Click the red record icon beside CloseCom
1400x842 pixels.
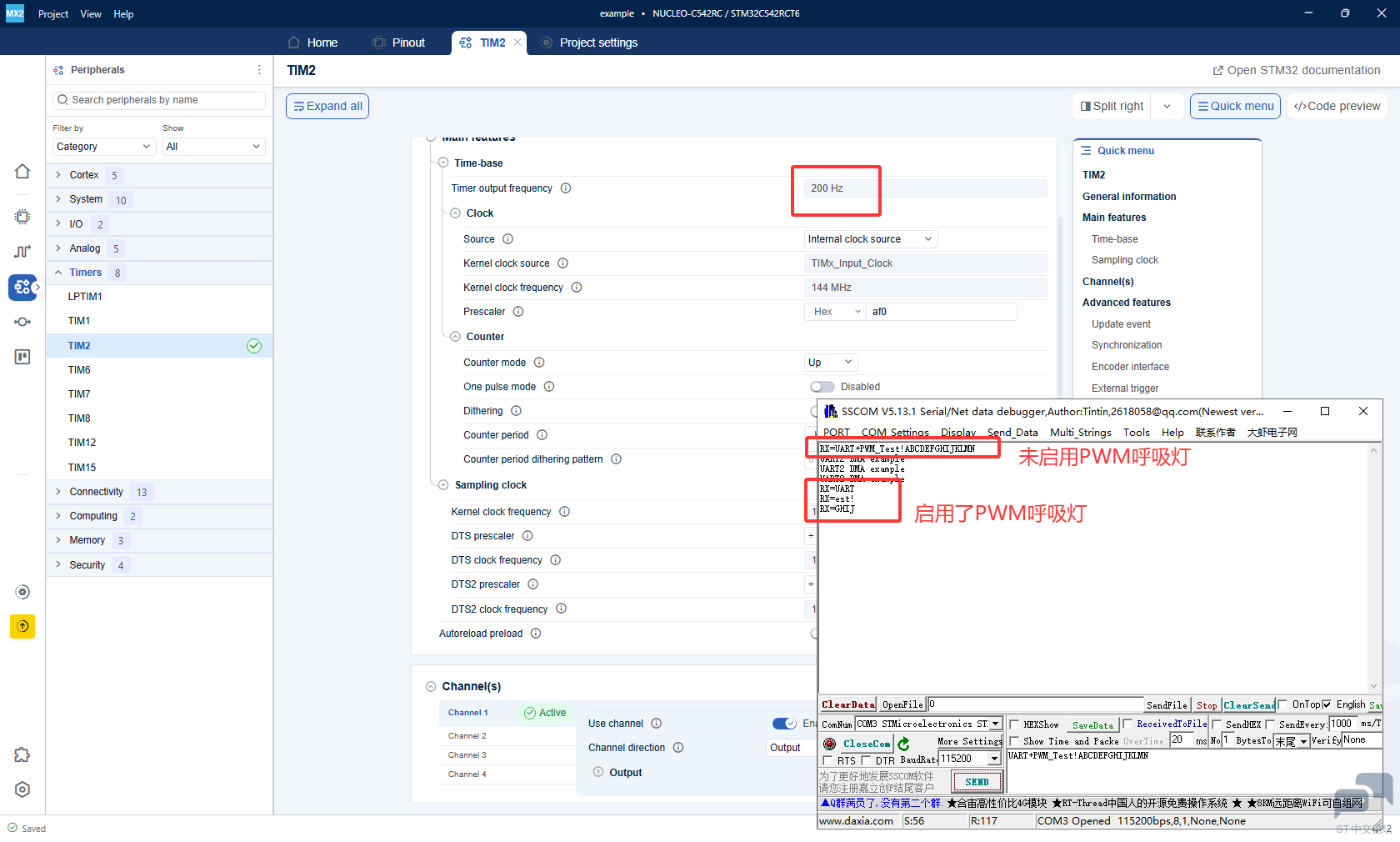(x=829, y=744)
